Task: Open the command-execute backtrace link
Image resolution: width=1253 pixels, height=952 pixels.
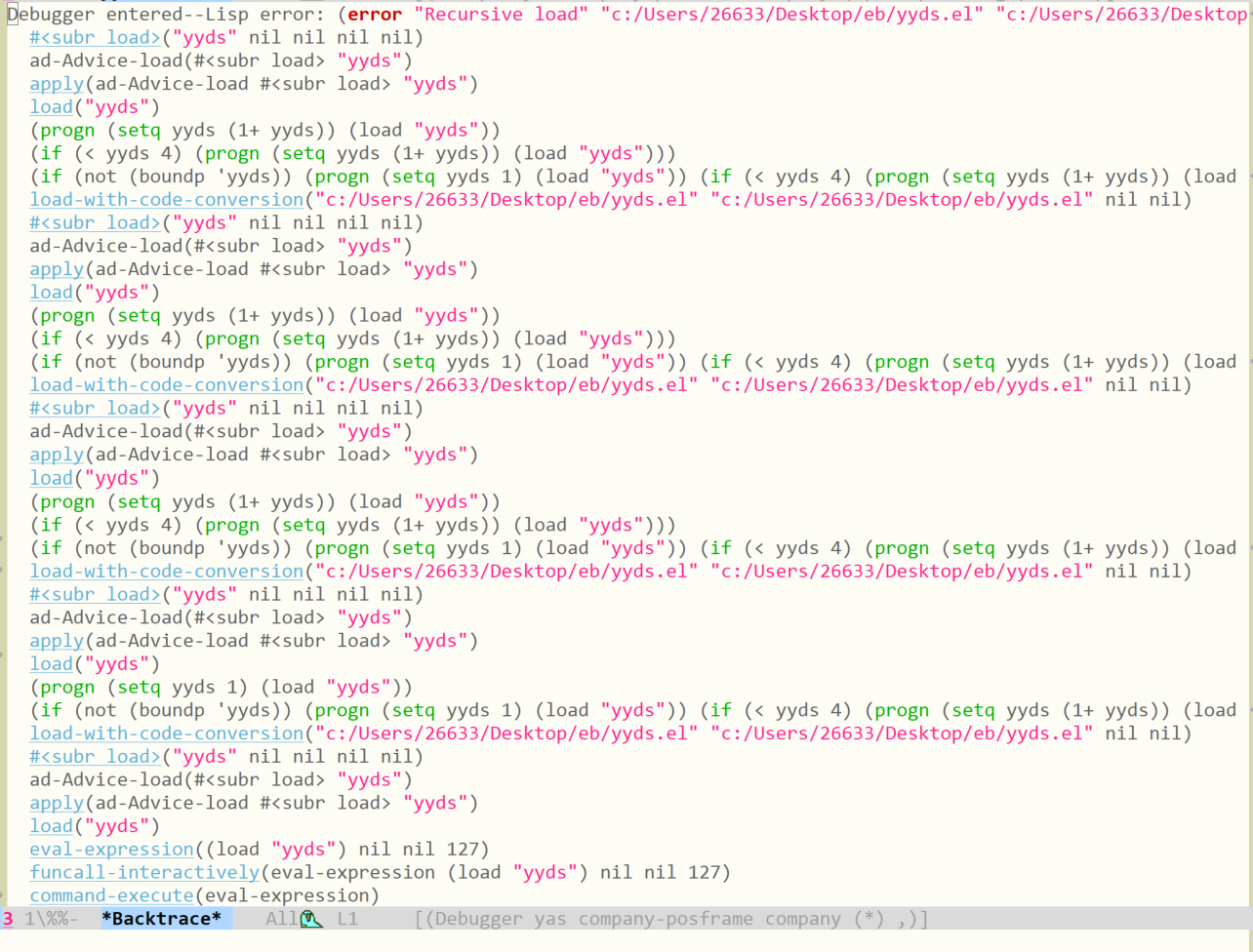Action: (110, 895)
